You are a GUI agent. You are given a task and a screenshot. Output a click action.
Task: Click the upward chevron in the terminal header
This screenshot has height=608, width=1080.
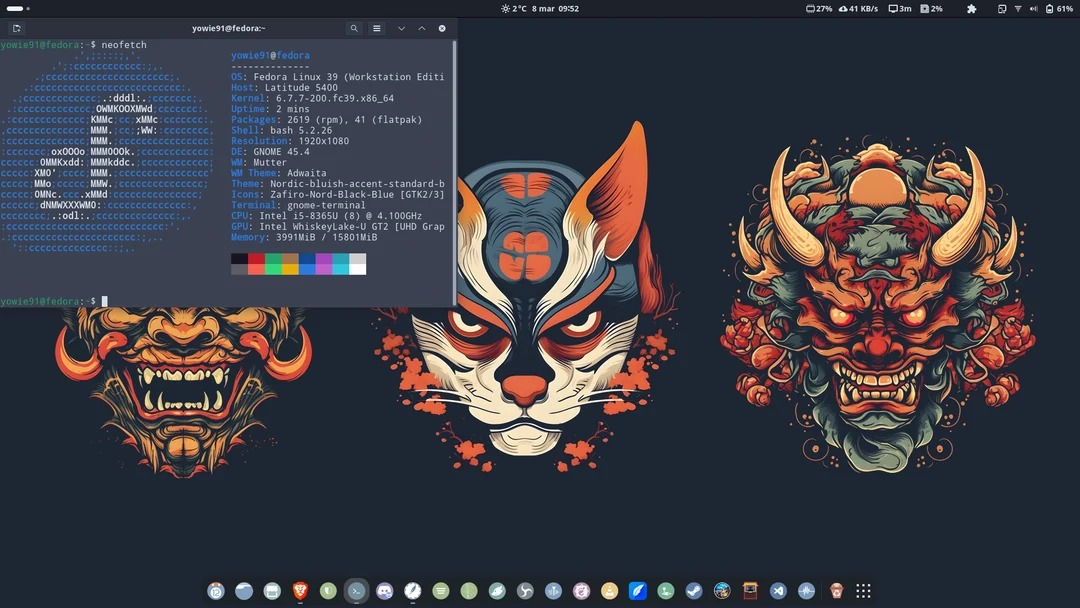[x=421, y=28]
